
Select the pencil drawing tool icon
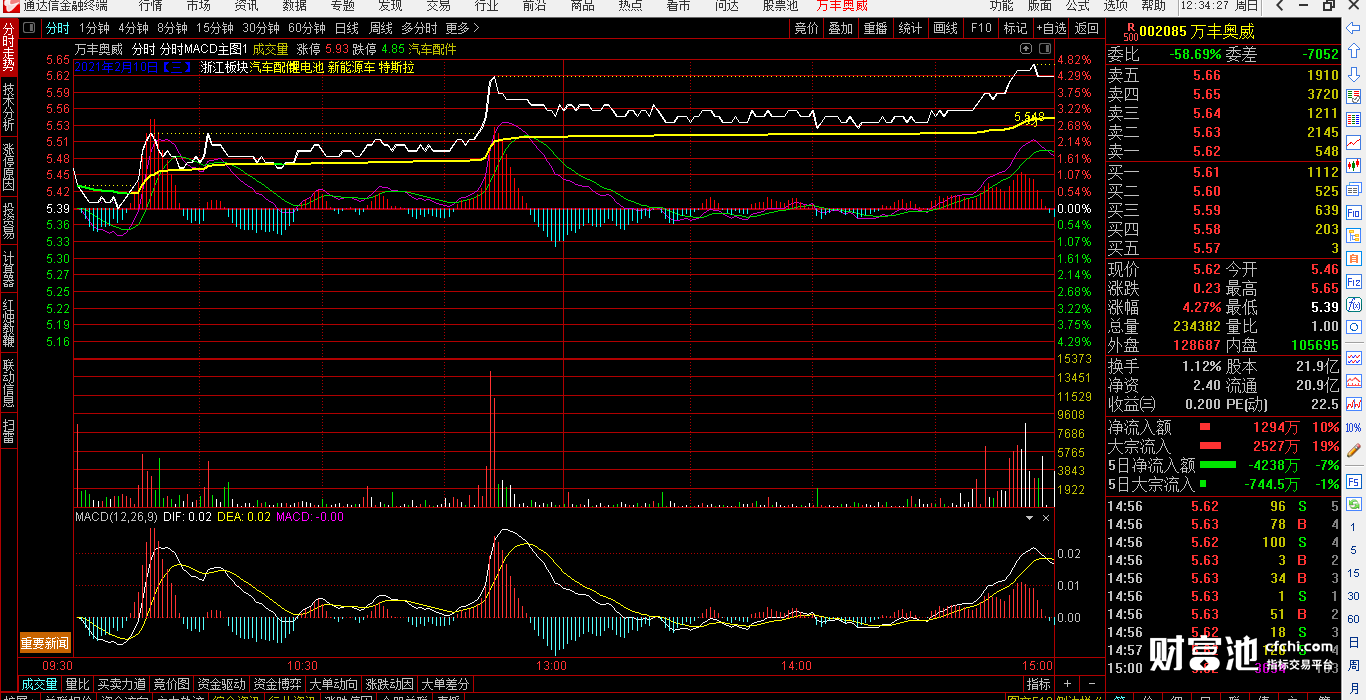click(1354, 449)
